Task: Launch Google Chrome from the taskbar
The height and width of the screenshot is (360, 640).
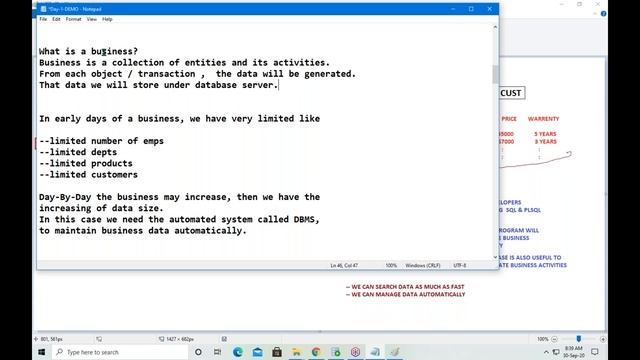Action: coord(316,352)
